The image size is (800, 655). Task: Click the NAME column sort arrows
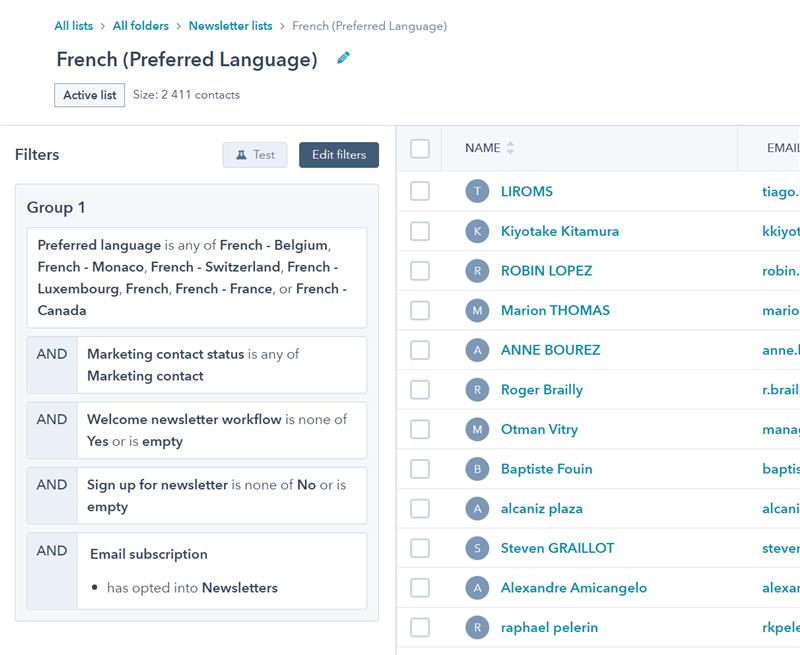point(510,148)
